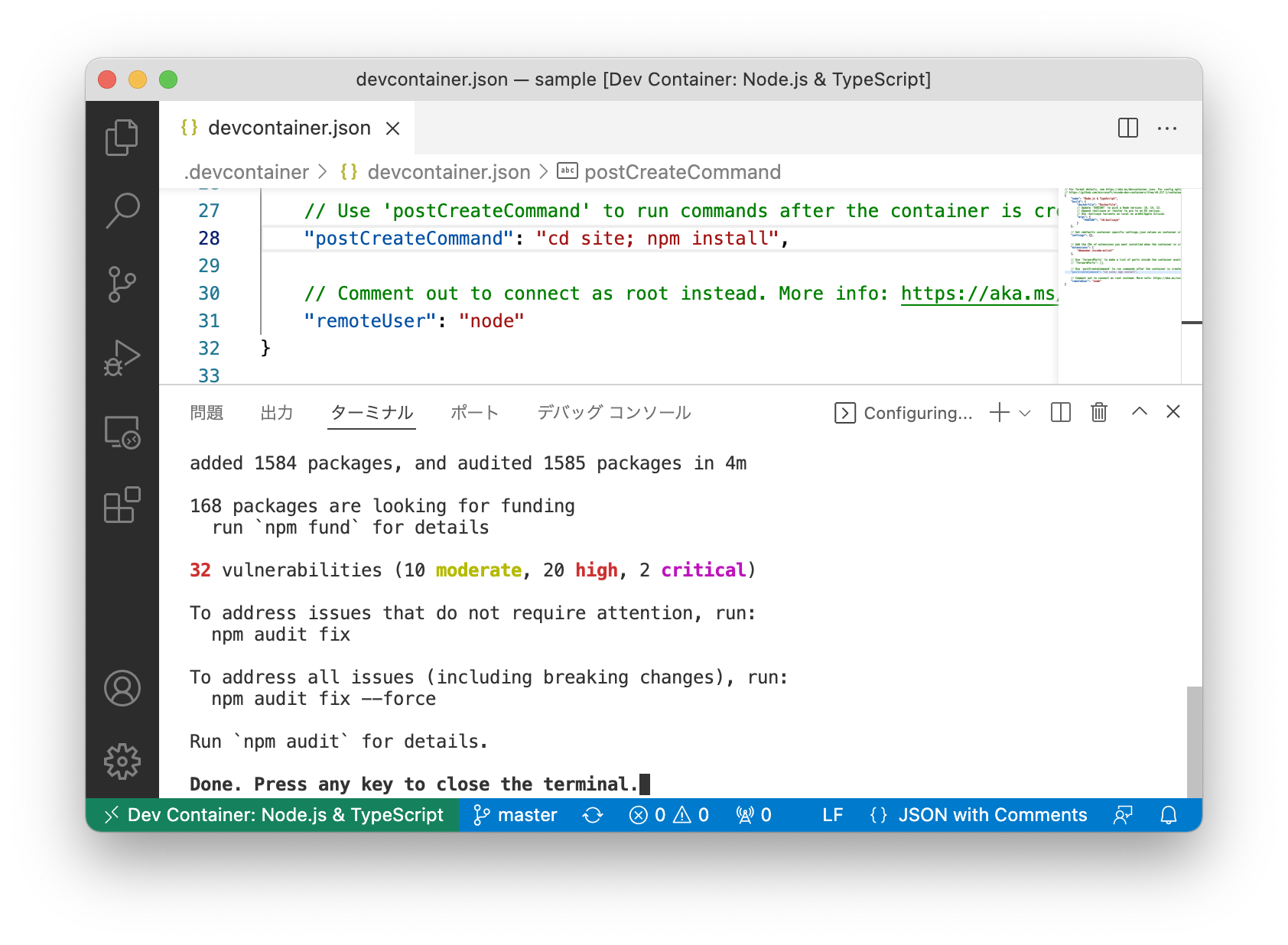Change the LF end-of-line sequence
Viewport: 1288px width, 945px height.
click(x=833, y=815)
